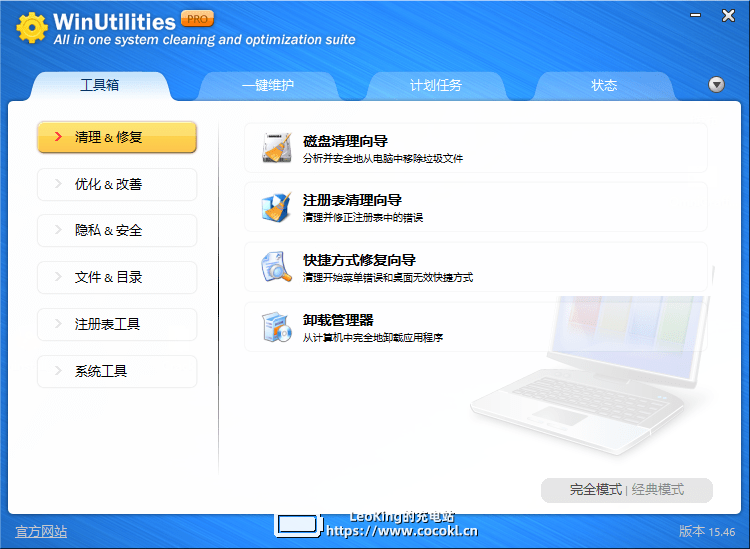Open the 磁盘清理向导 disk broom icon
The height and width of the screenshot is (549, 750).
point(277,148)
